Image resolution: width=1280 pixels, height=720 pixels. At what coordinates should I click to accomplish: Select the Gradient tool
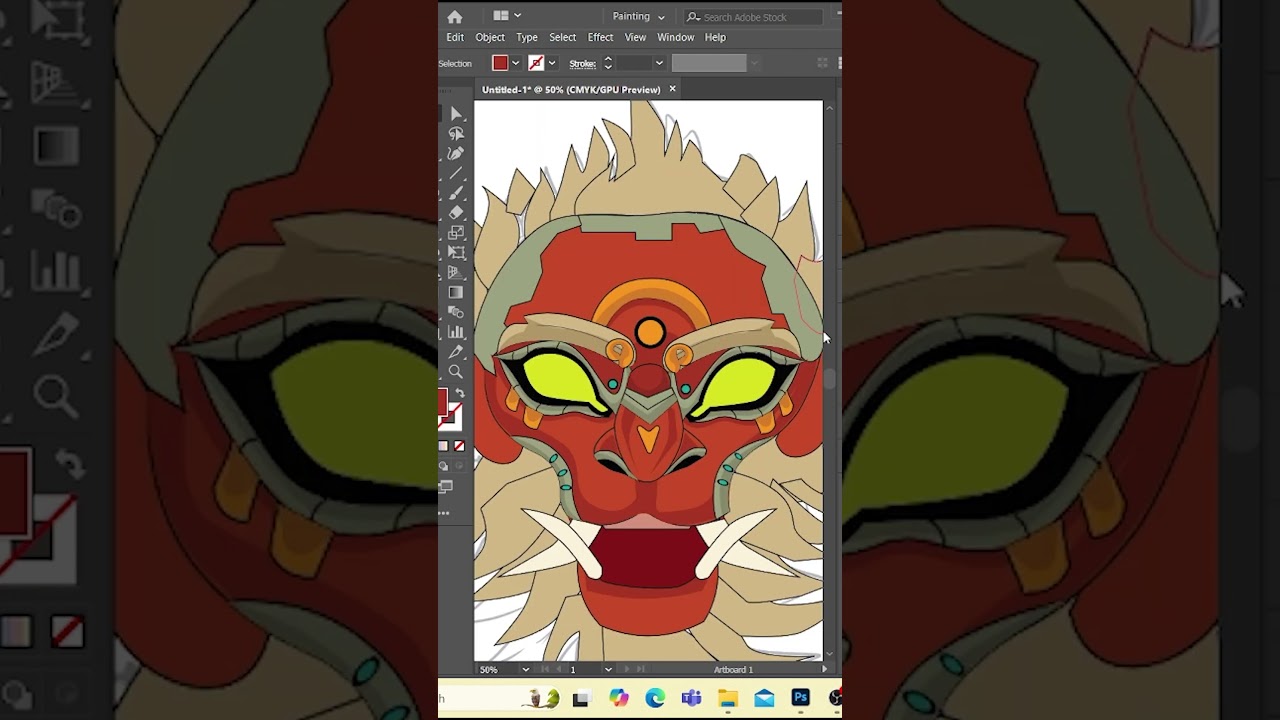click(x=456, y=292)
